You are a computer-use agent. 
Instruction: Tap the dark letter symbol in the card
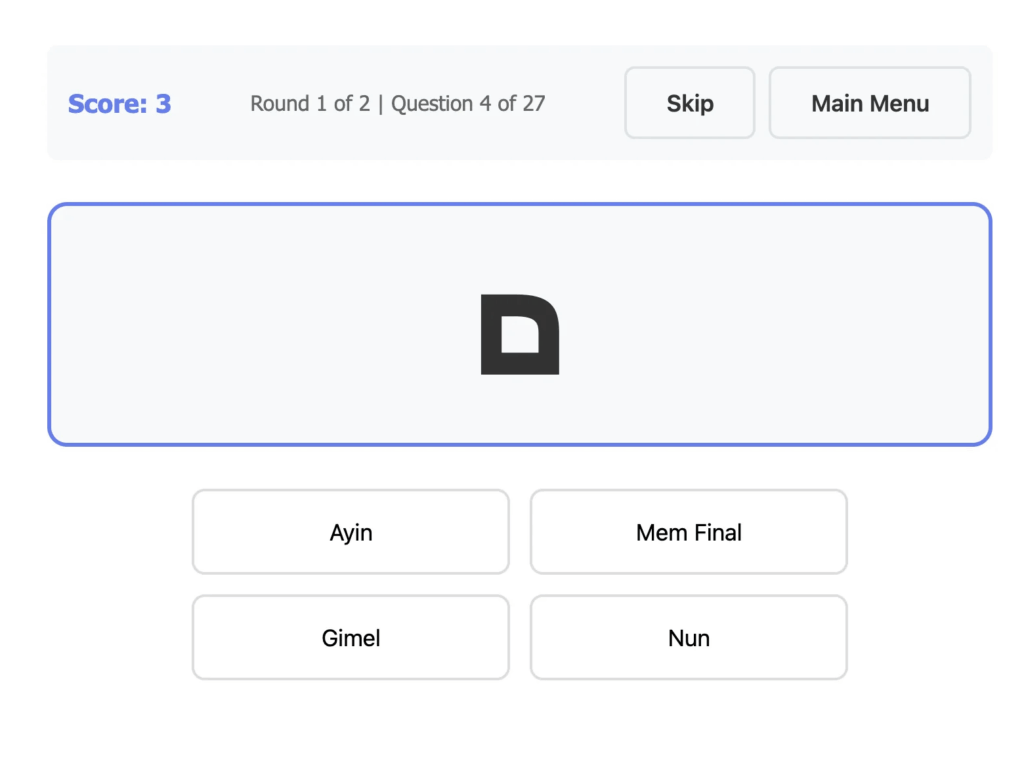[x=519, y=335]
